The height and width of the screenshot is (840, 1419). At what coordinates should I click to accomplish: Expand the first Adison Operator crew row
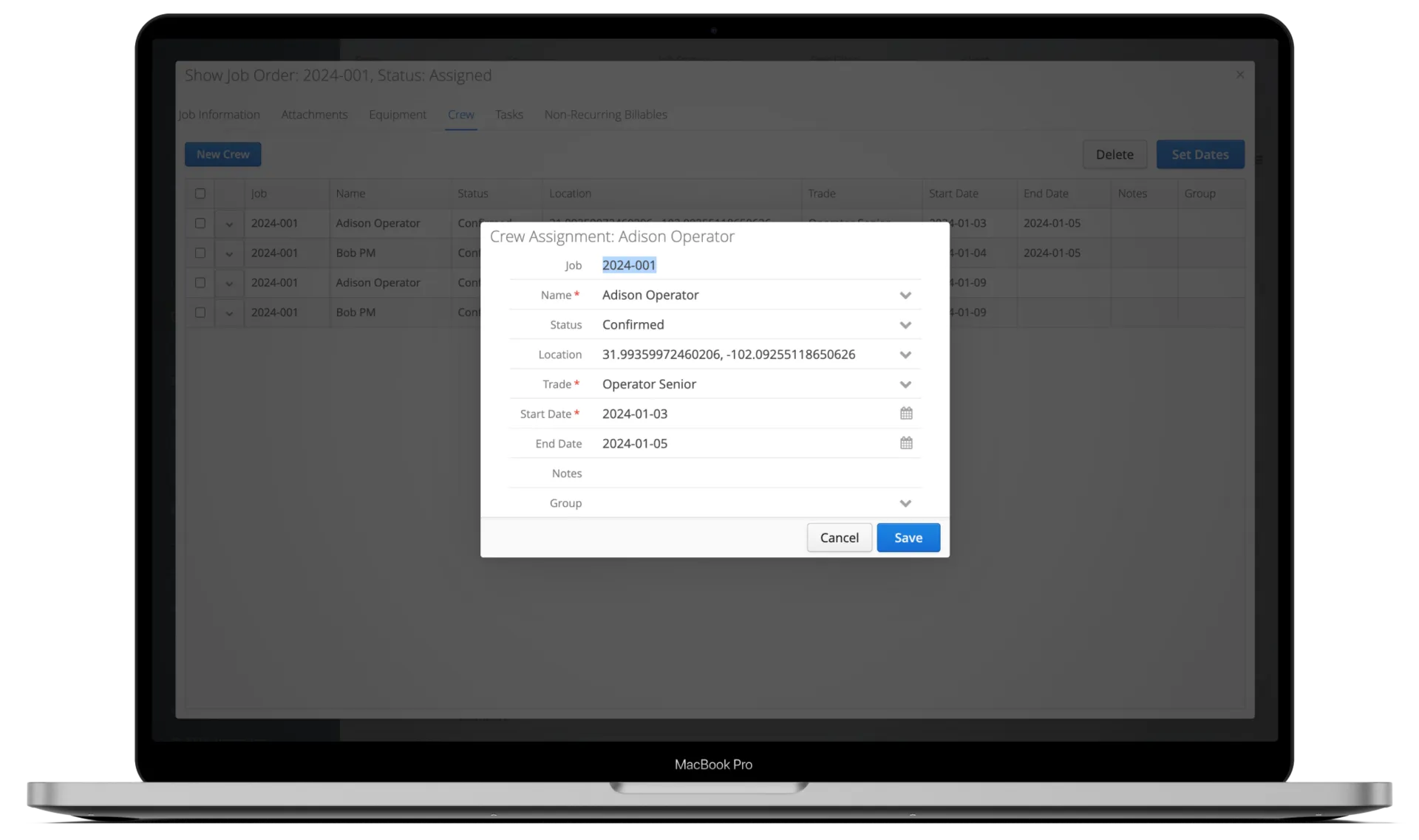click(229, 224)
